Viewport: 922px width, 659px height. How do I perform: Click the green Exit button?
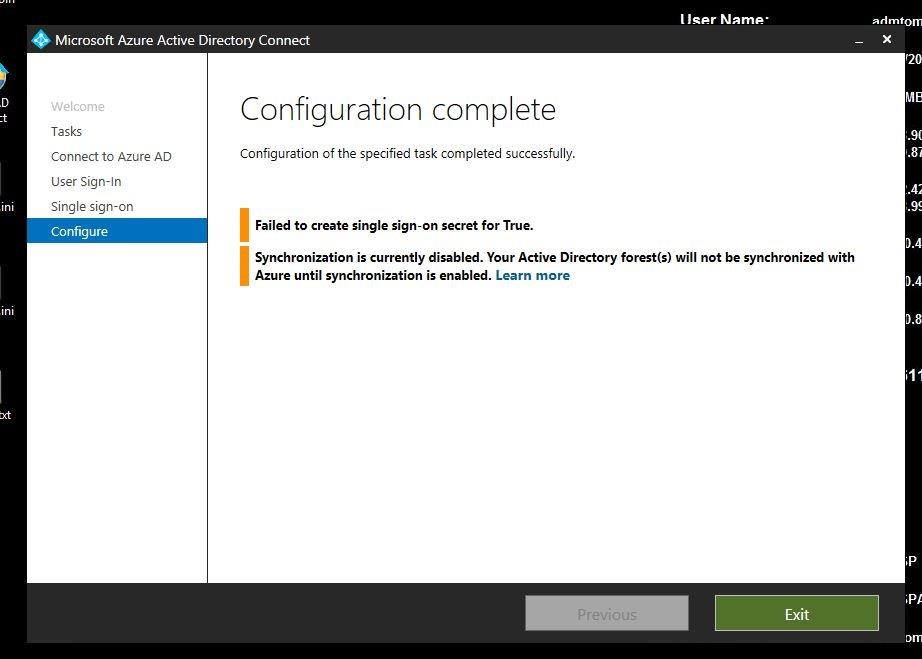point(797,613)
